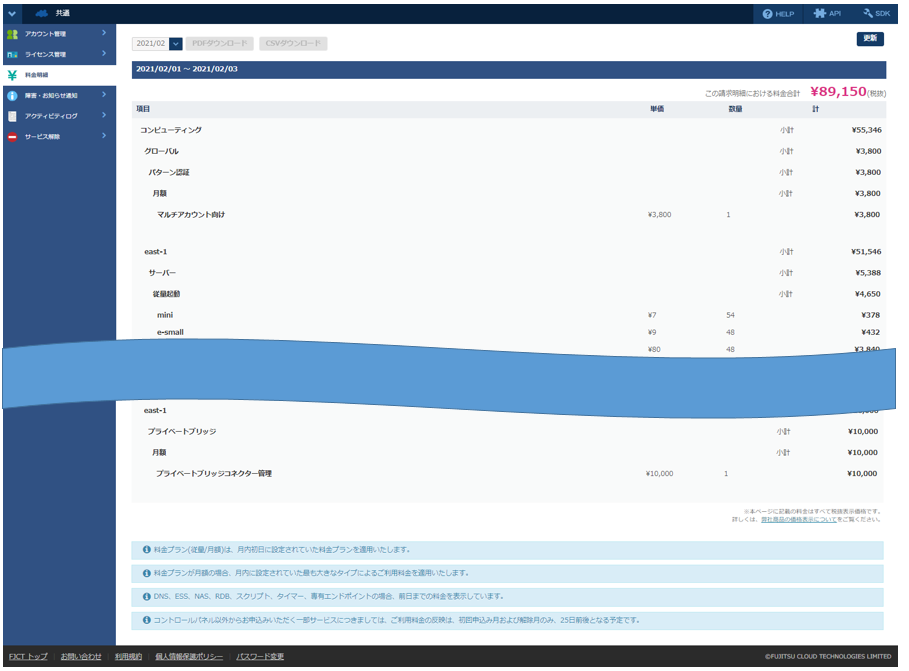Click the ライセンス管理 card icon
Screen dimensions: 909x671
12,54
